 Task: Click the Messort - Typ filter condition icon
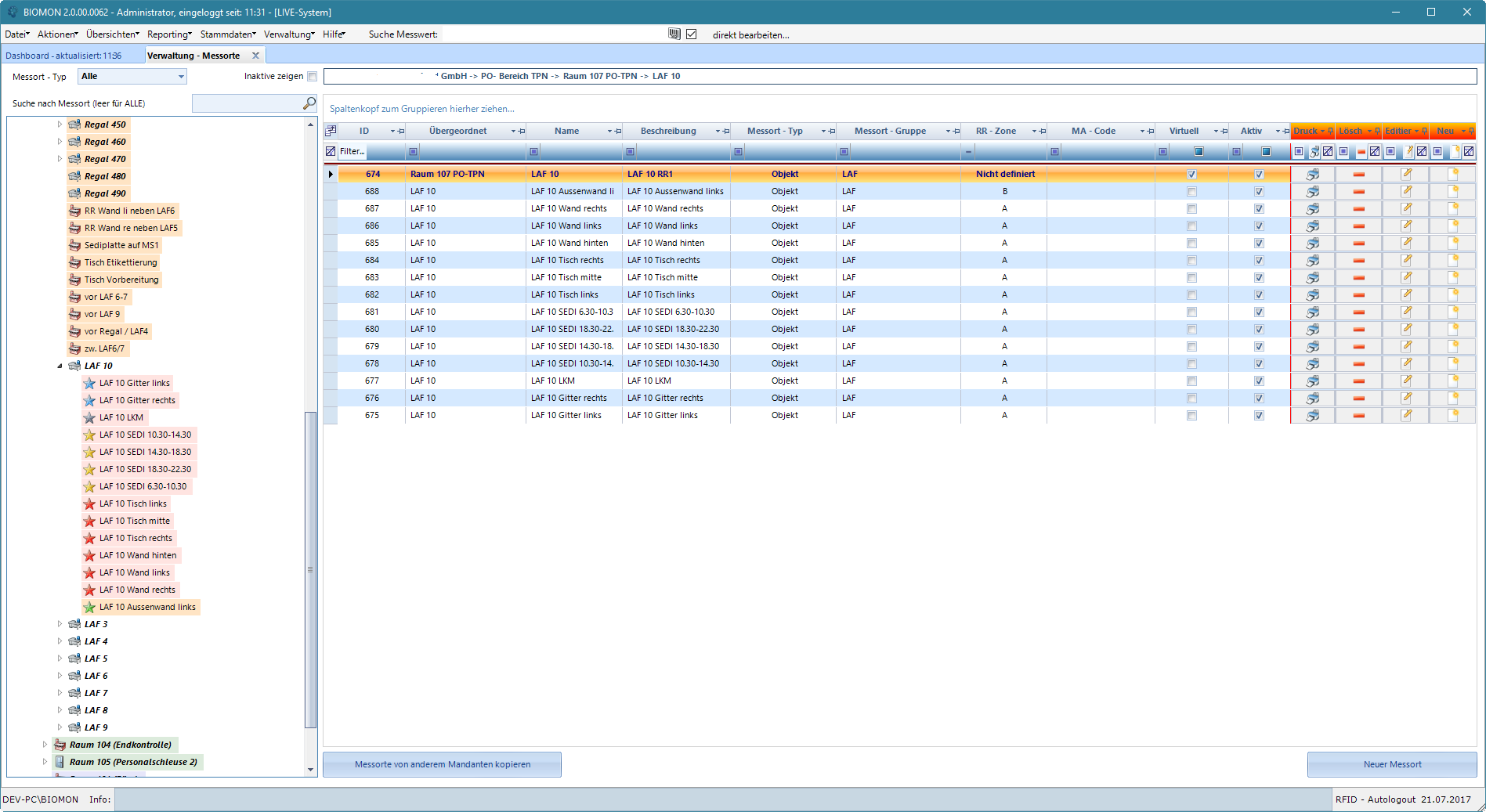(738, 152)
